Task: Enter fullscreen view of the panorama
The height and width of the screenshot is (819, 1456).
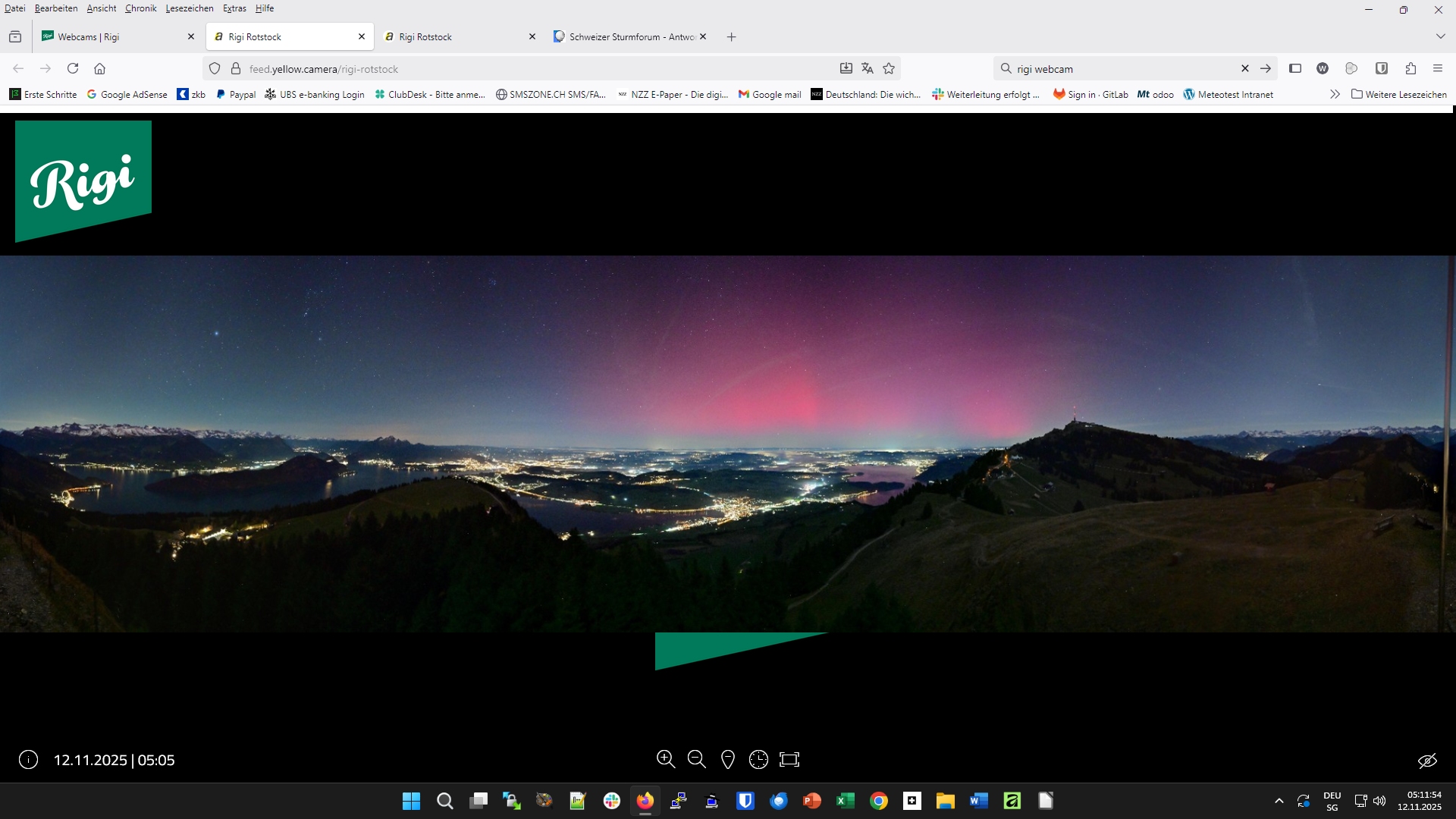Action: coord(789,759)
